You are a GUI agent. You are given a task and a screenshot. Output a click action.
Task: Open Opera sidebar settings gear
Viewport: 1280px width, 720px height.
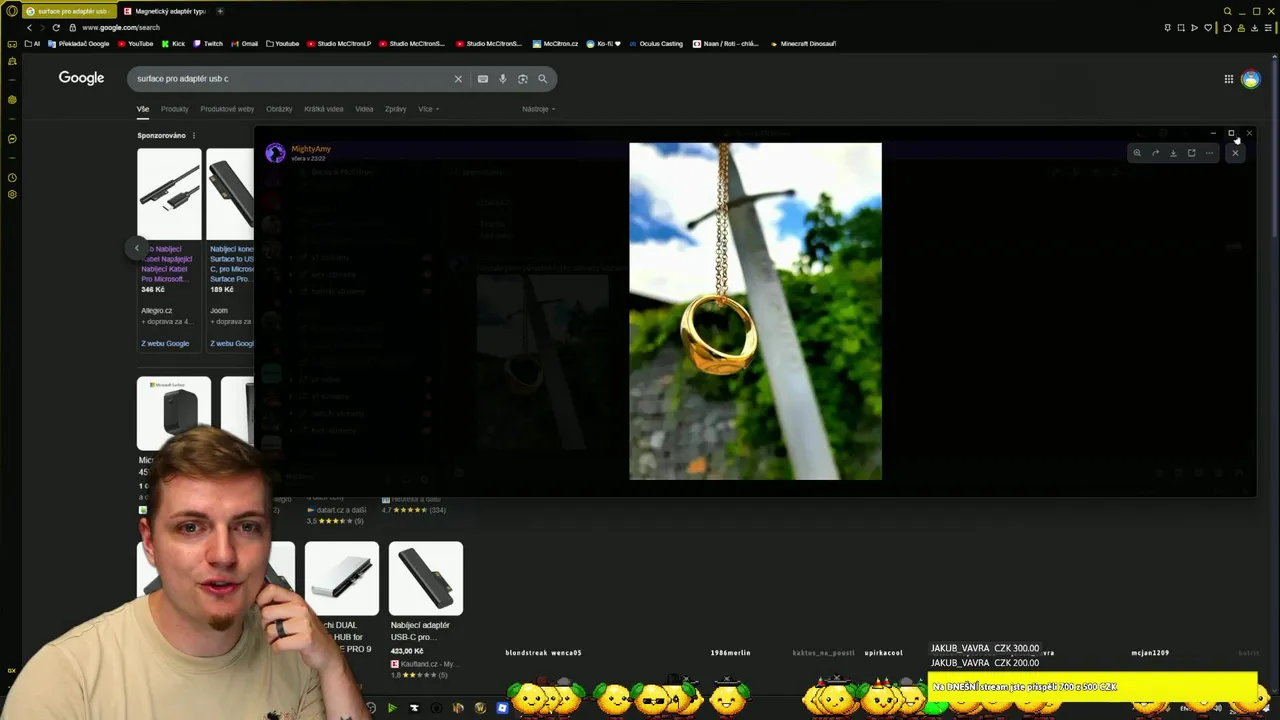[x=12, y=194]
